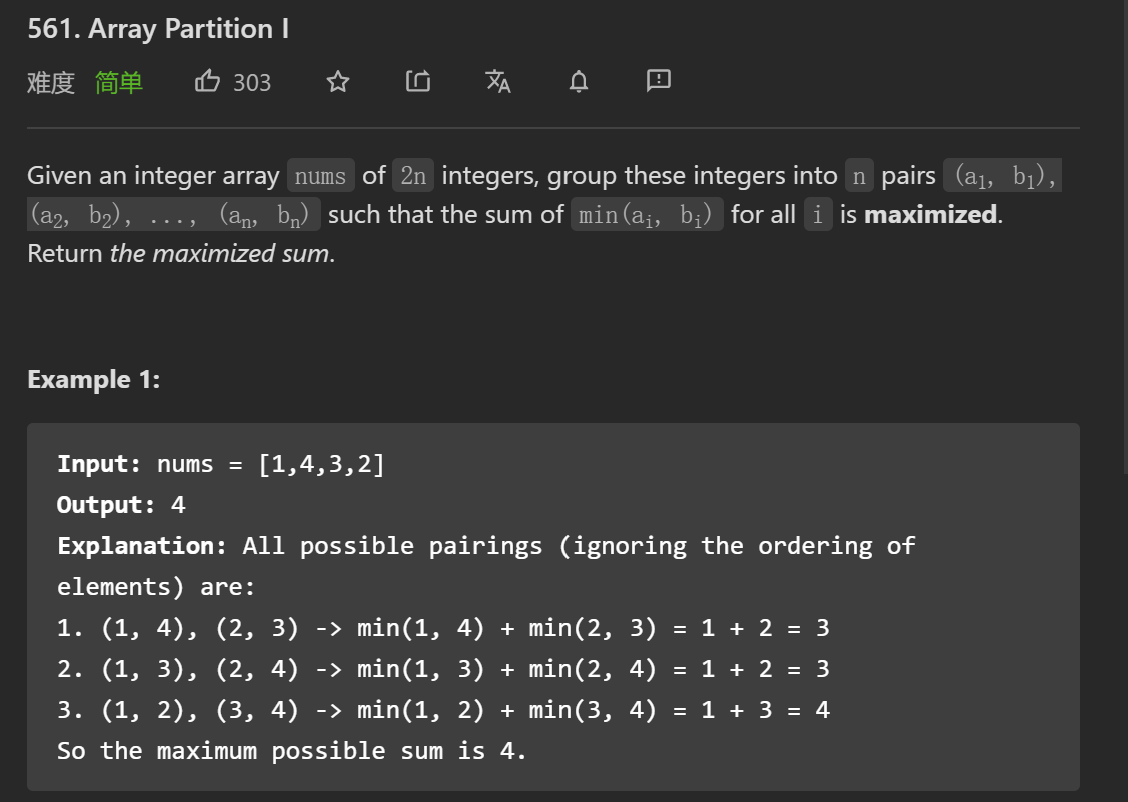Viewport: 1128px width, 802px height.
Task: Click the '2n' code snippet
Action: click(413, 177)
